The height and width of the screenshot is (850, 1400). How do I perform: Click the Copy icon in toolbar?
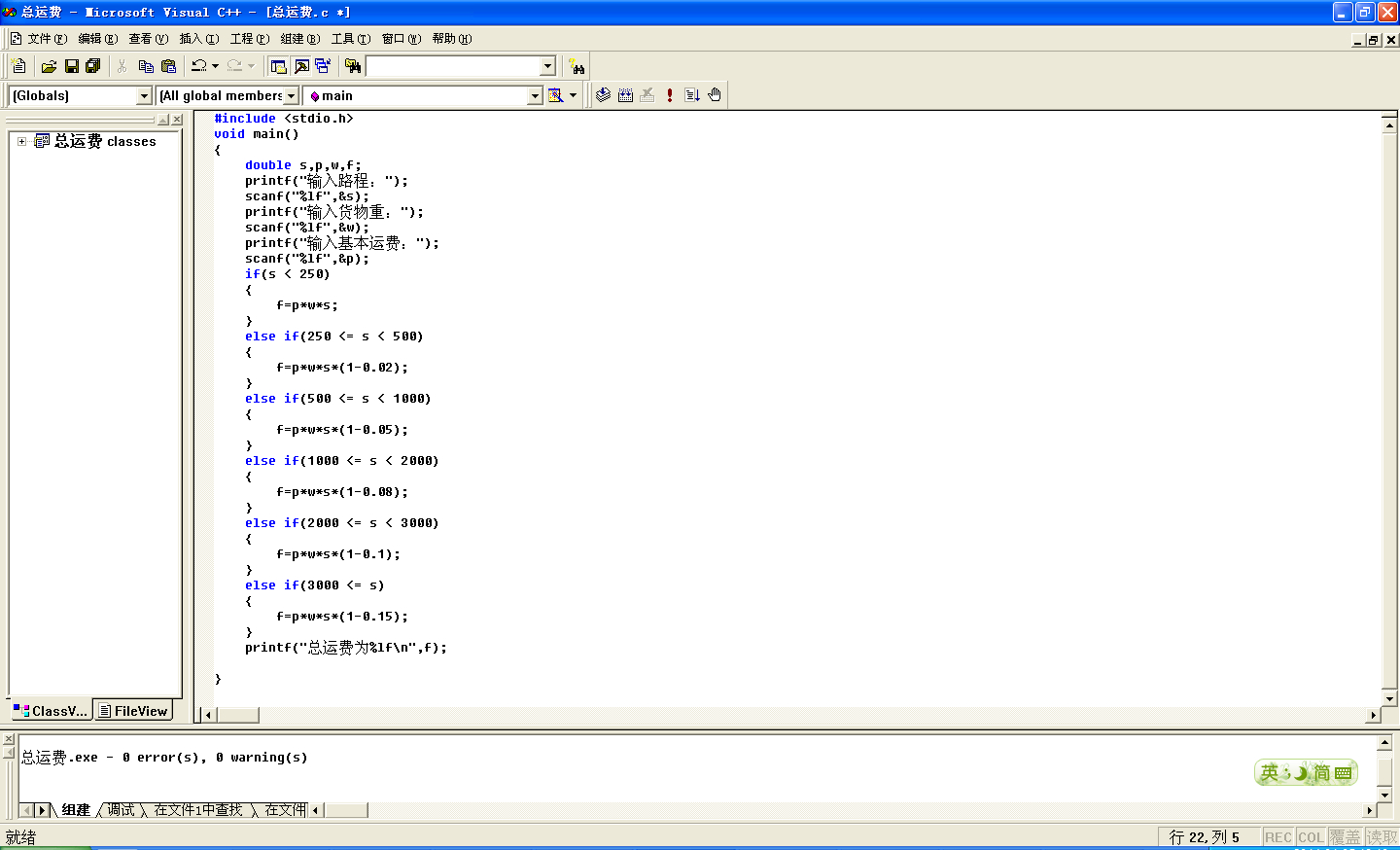coord(146,66)
